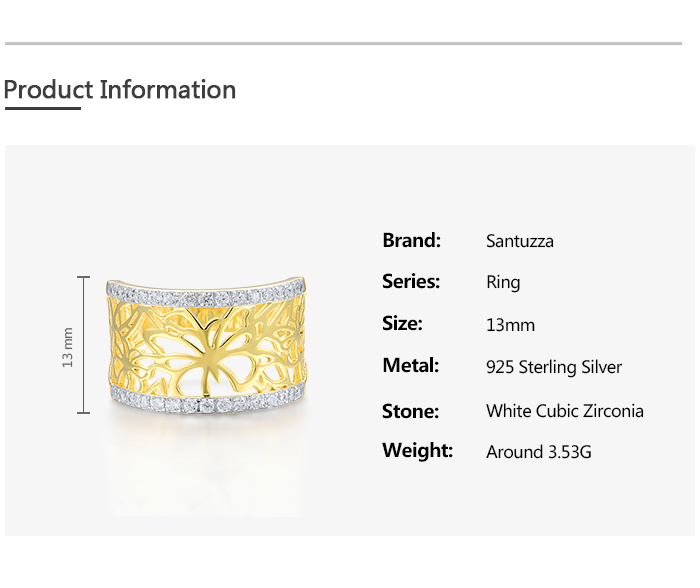Select the Stone label
Image resolution: width=700 pixels, height=588 pixels.
[410, 411]
